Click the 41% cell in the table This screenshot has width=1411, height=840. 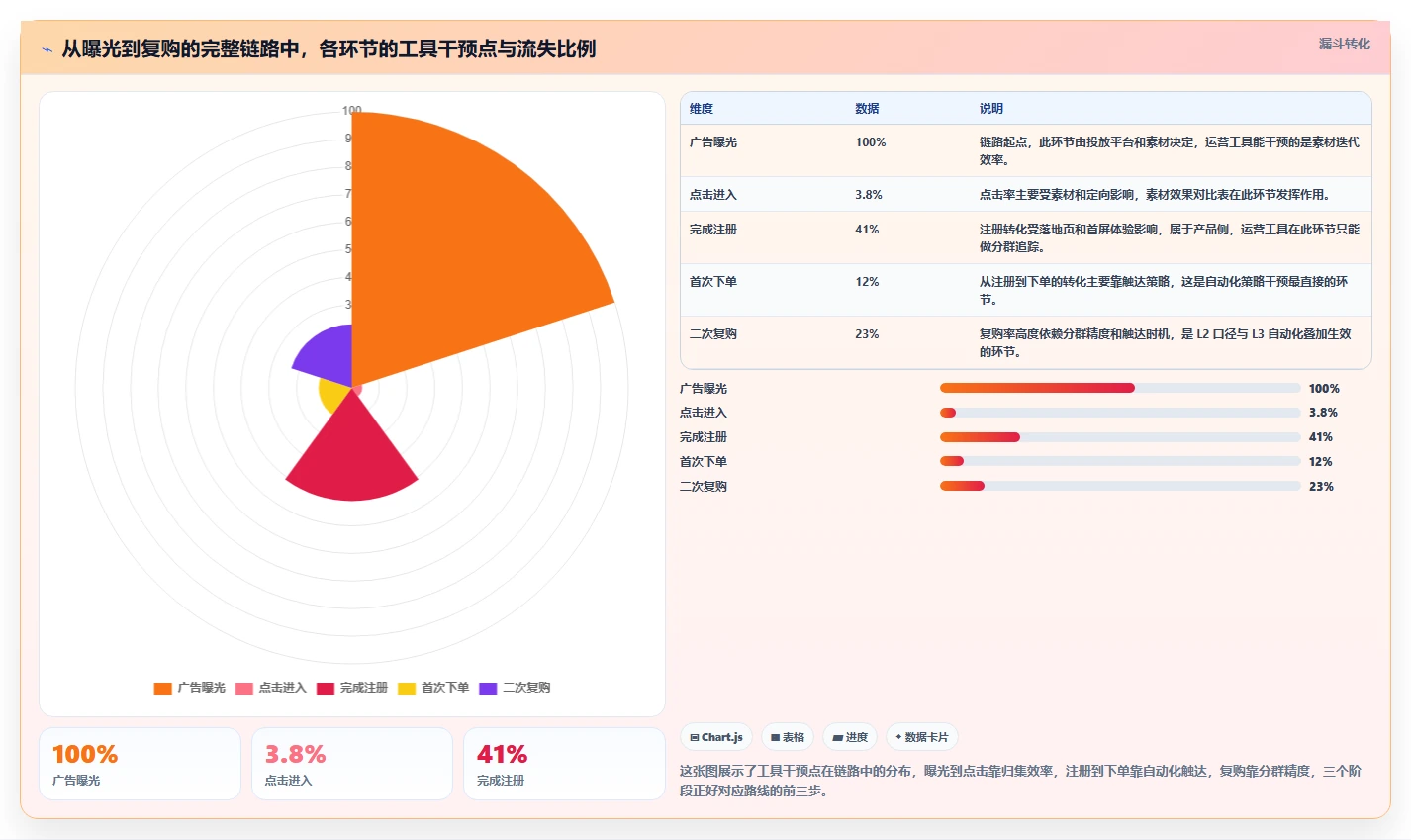click(867, 230)
